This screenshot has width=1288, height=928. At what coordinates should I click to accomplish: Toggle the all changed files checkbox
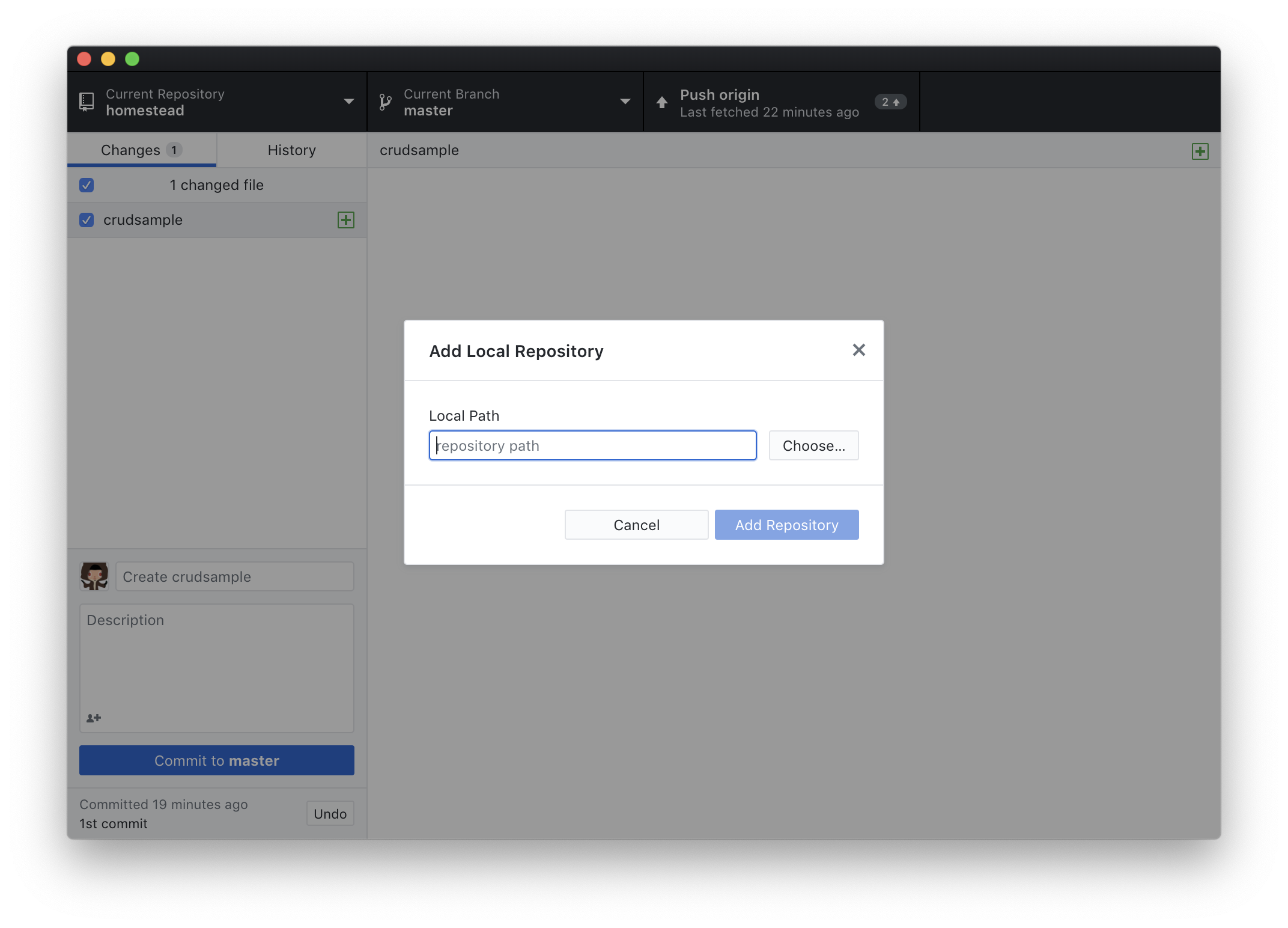[x=87, y=185]
